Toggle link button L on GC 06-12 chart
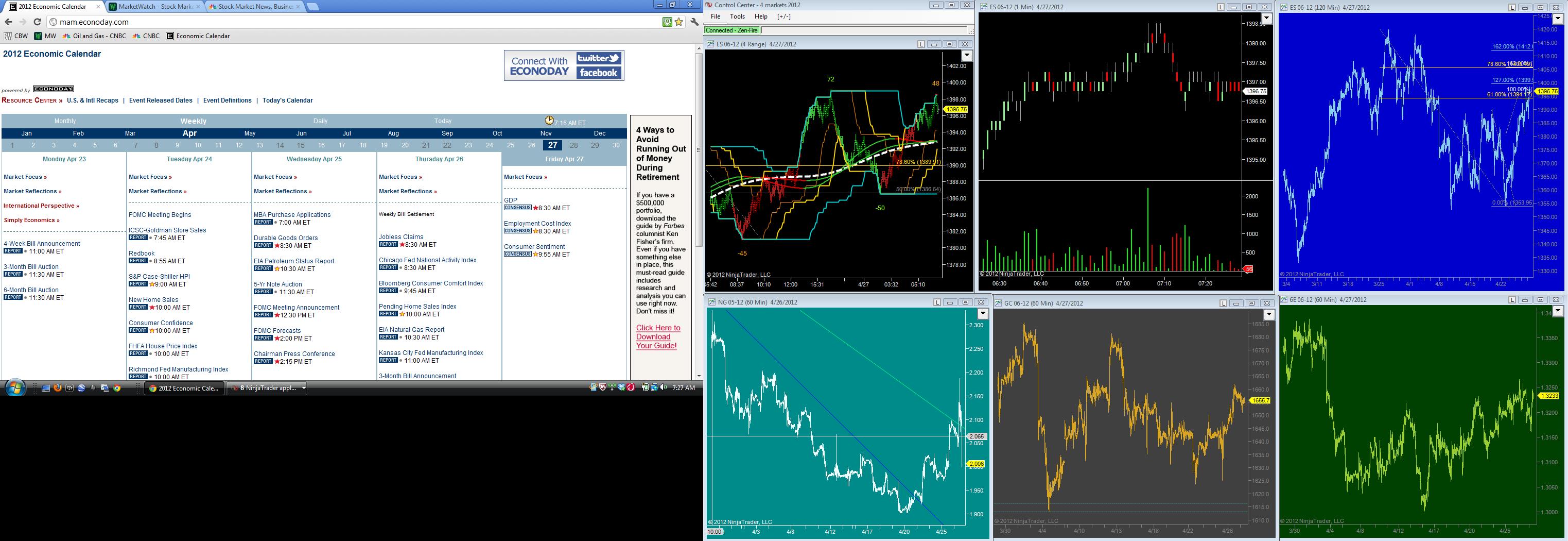Image resolution: width=1568 pixels, height=541 pixels. [1224, 303]
